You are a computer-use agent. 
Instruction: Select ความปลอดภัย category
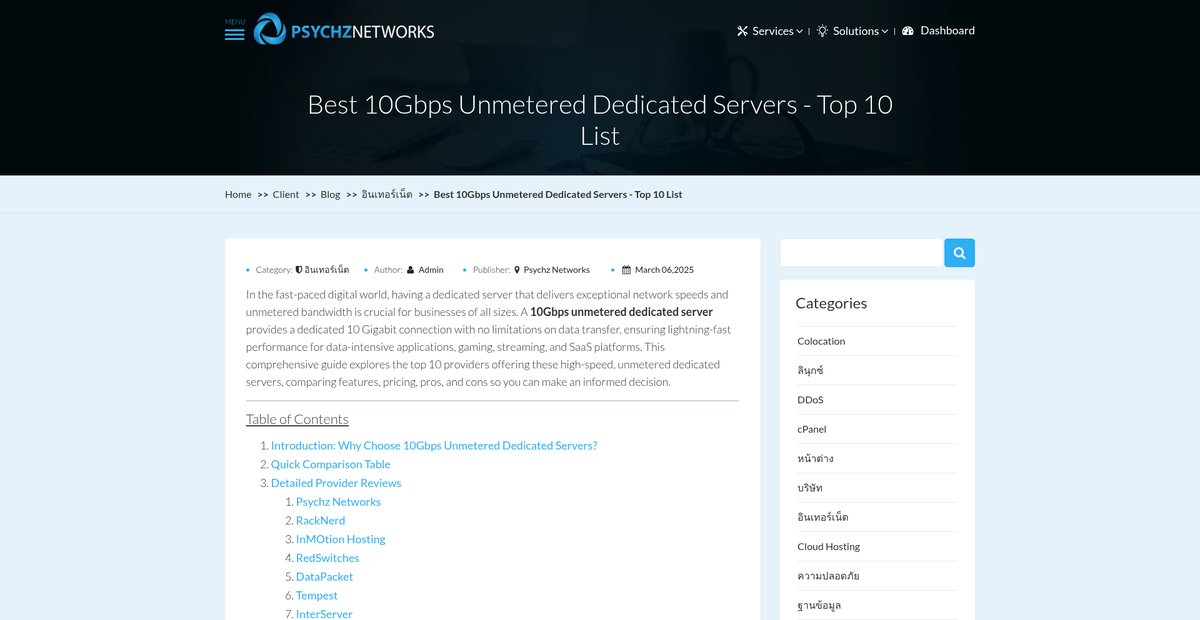828,576
